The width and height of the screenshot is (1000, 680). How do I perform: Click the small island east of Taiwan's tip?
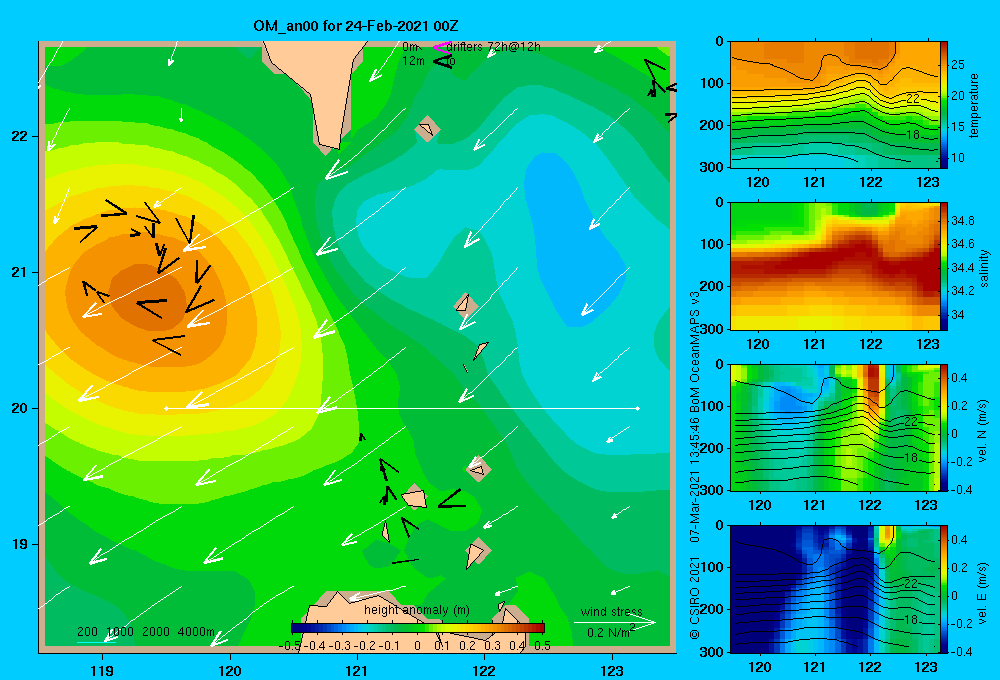tap(427, 129)
